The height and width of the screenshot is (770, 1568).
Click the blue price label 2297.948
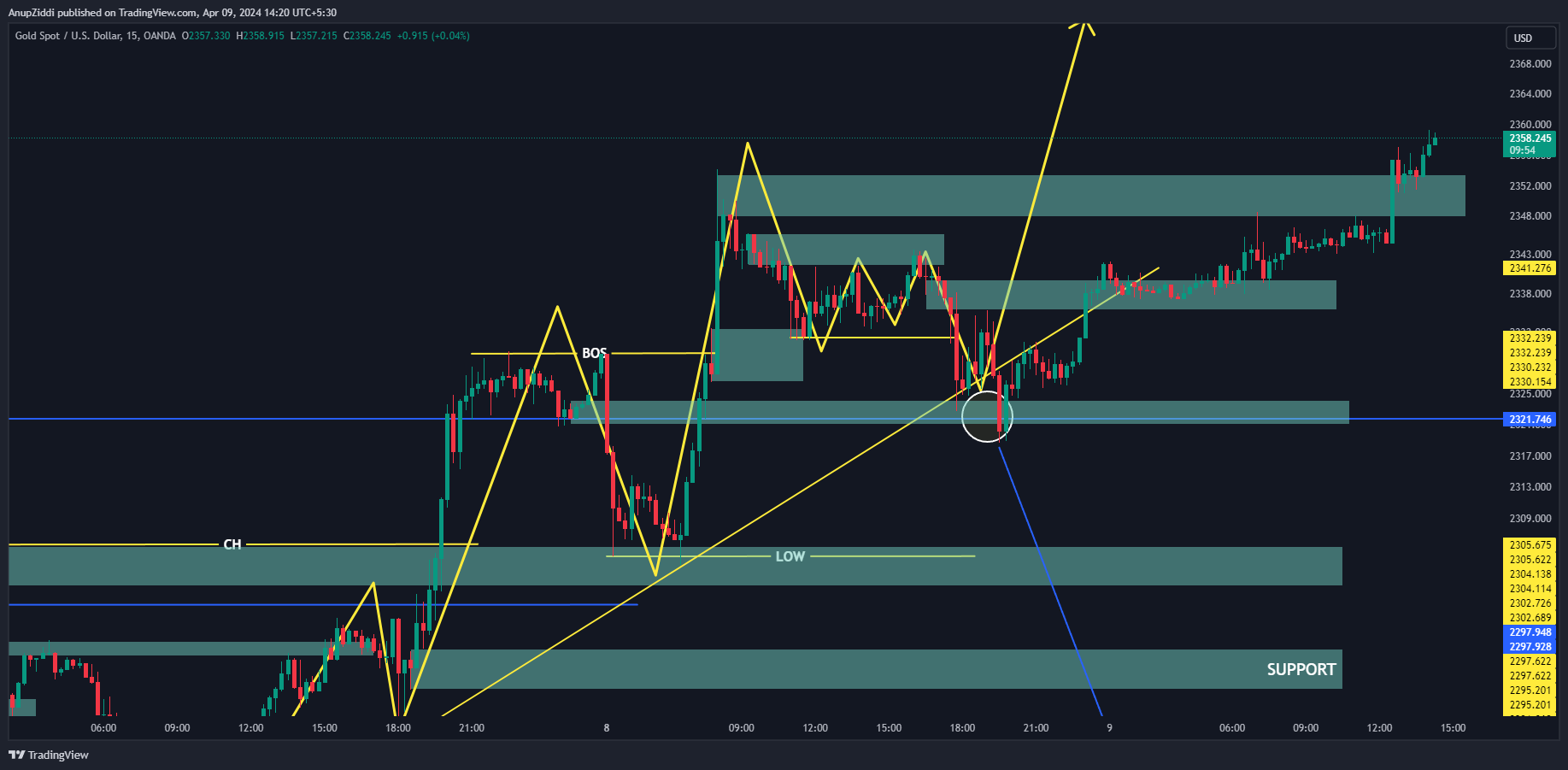coord(1530,632)
